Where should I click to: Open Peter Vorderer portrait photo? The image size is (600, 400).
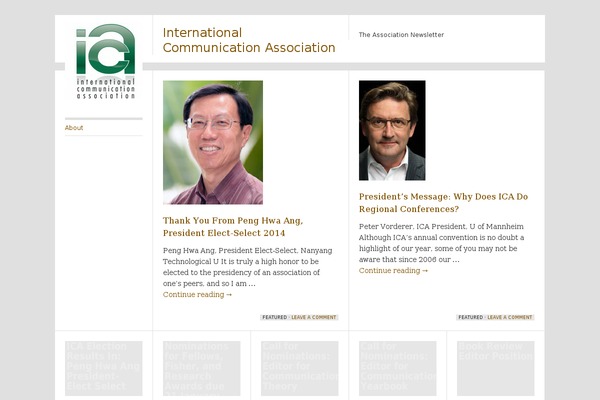[x=392, y=130]
